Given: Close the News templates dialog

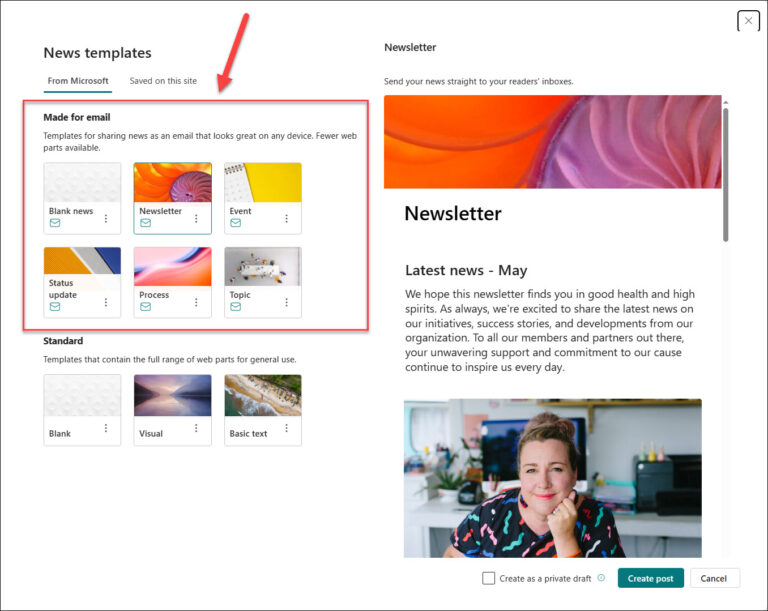Looking at the screenshot, I should pos(748,21).
